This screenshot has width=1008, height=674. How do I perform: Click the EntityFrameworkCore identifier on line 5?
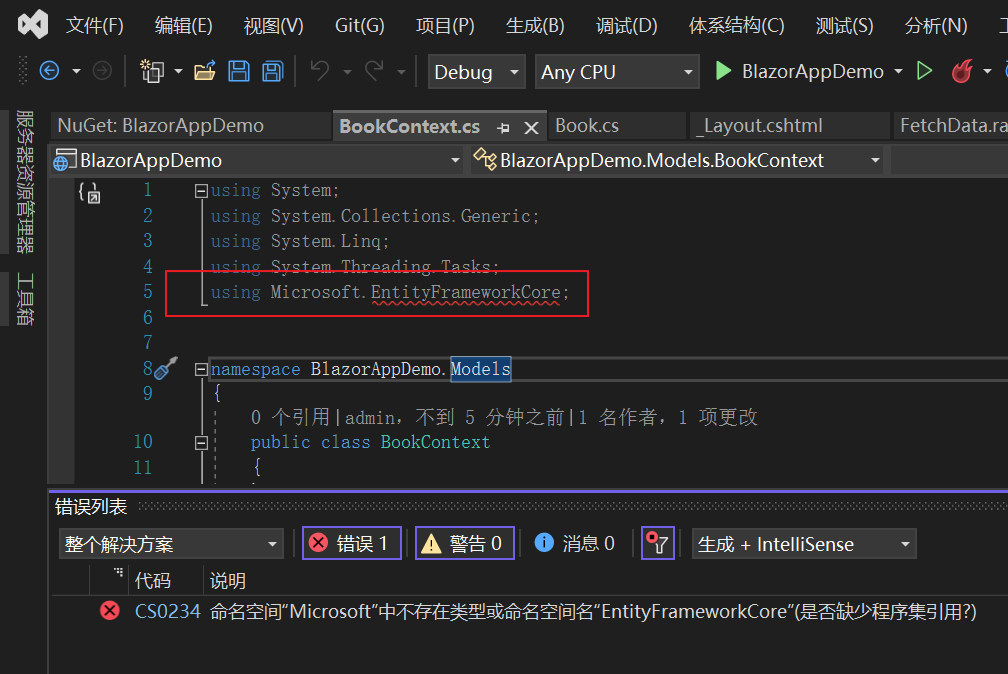tap(465, 292)
